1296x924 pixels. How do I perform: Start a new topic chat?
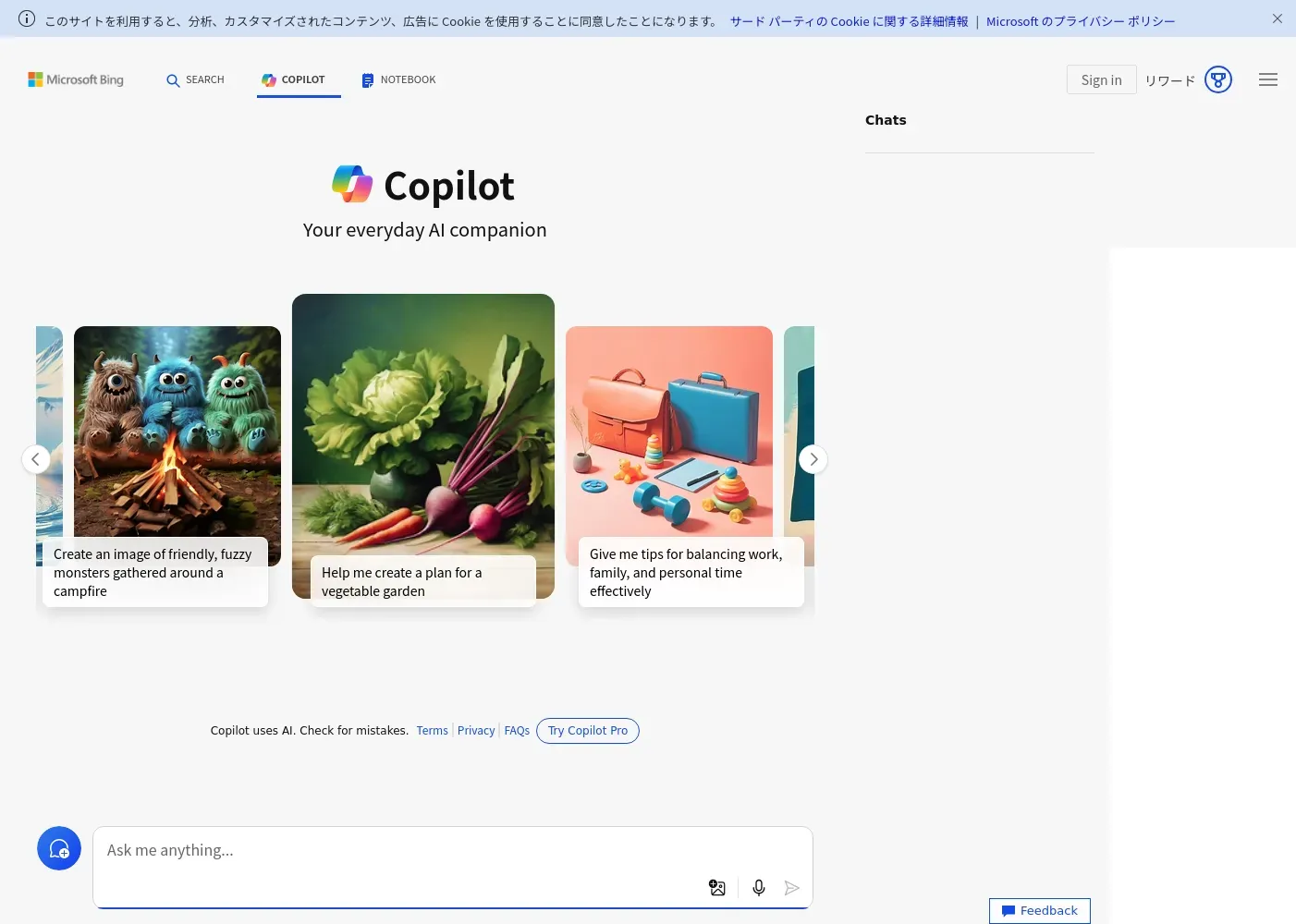tap(59, 848)
